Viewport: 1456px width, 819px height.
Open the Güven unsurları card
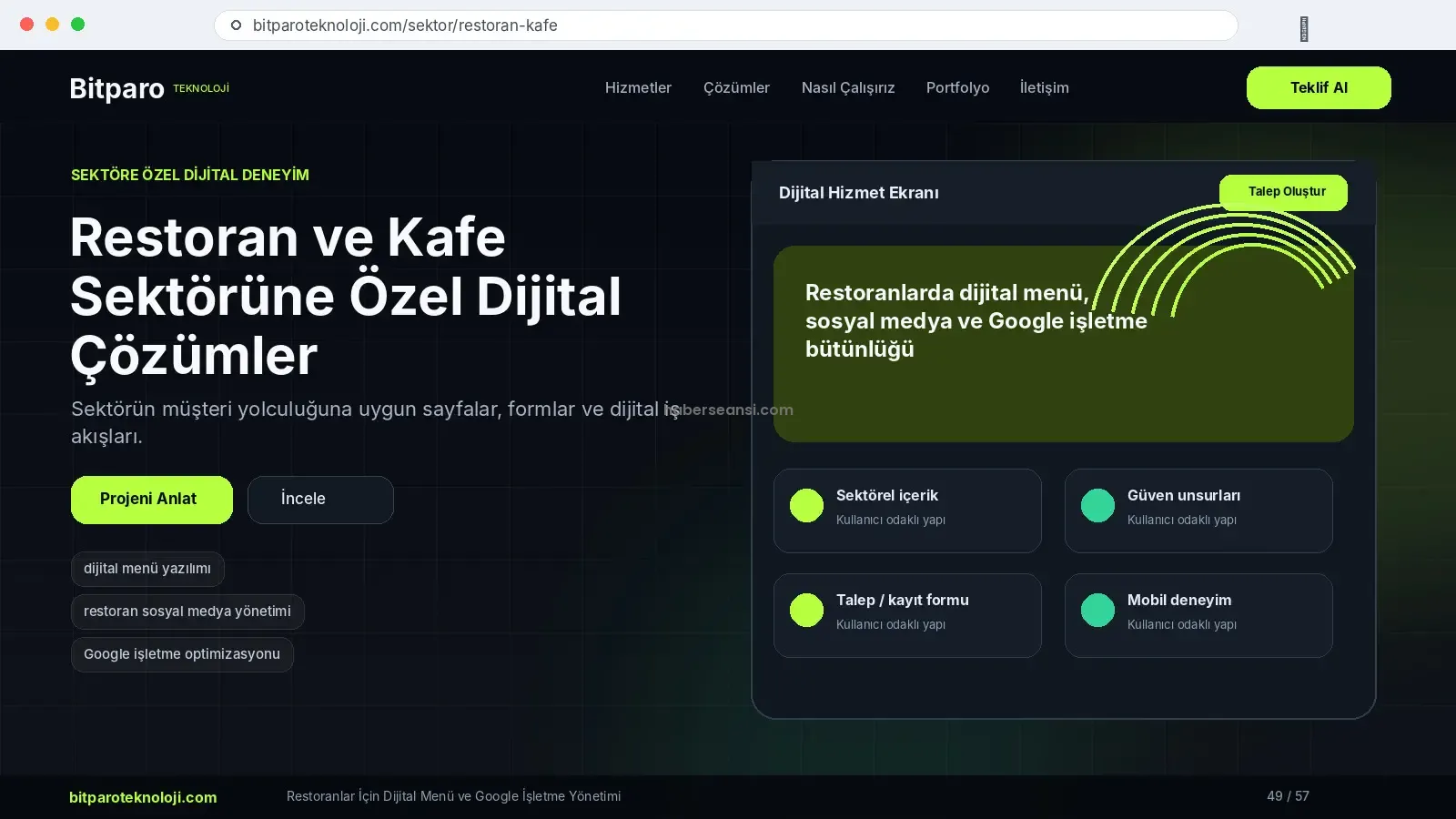(x=1198, y=511)
